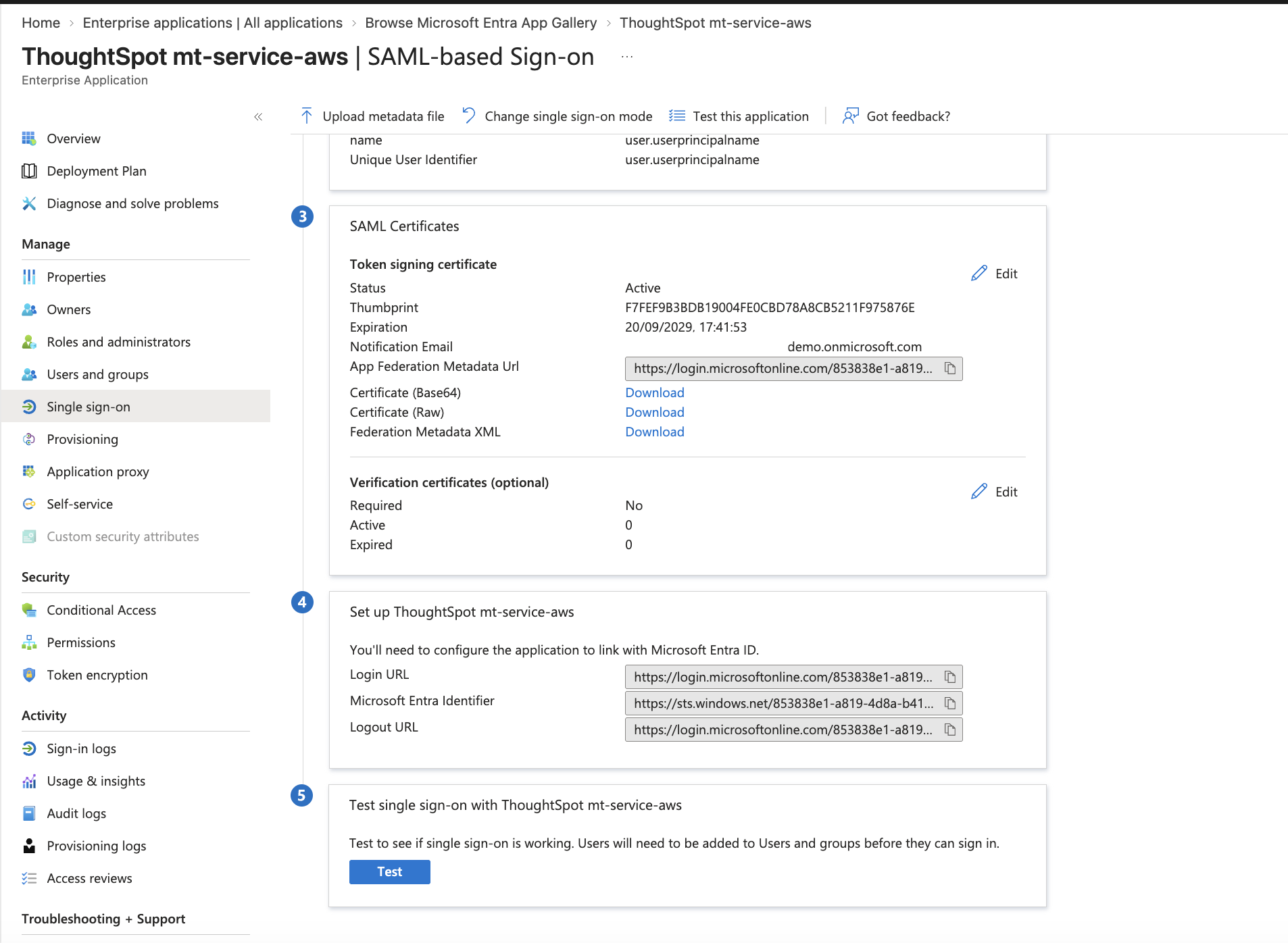Open Users and groups
Screen dimensions: 1288x943
pyautogui.click(x=98, y=374)
